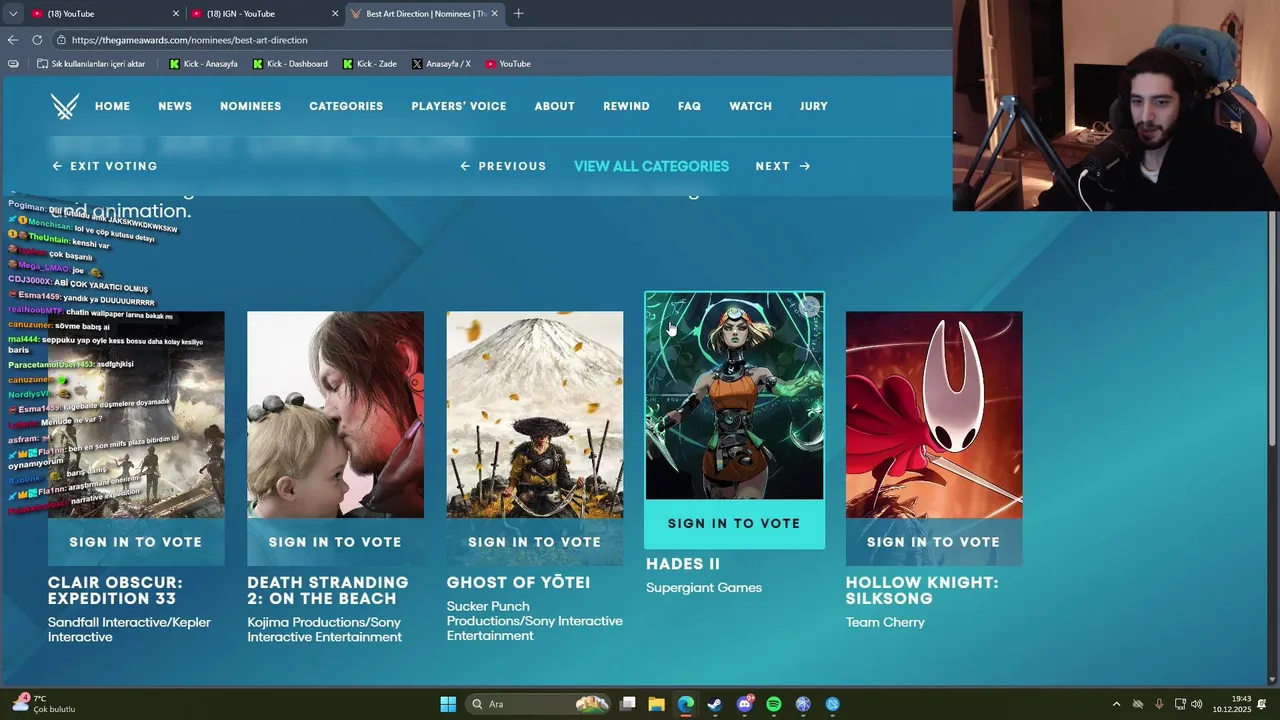This screenshot has width=1280, height=720.
Task: Close the Best Art Direction tab
Action: tap(494, 14)
